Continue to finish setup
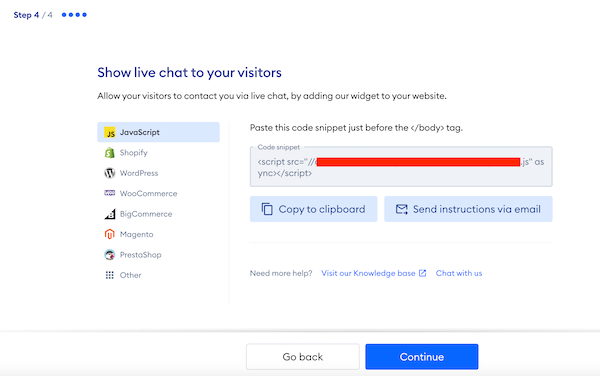 [422, 357]
